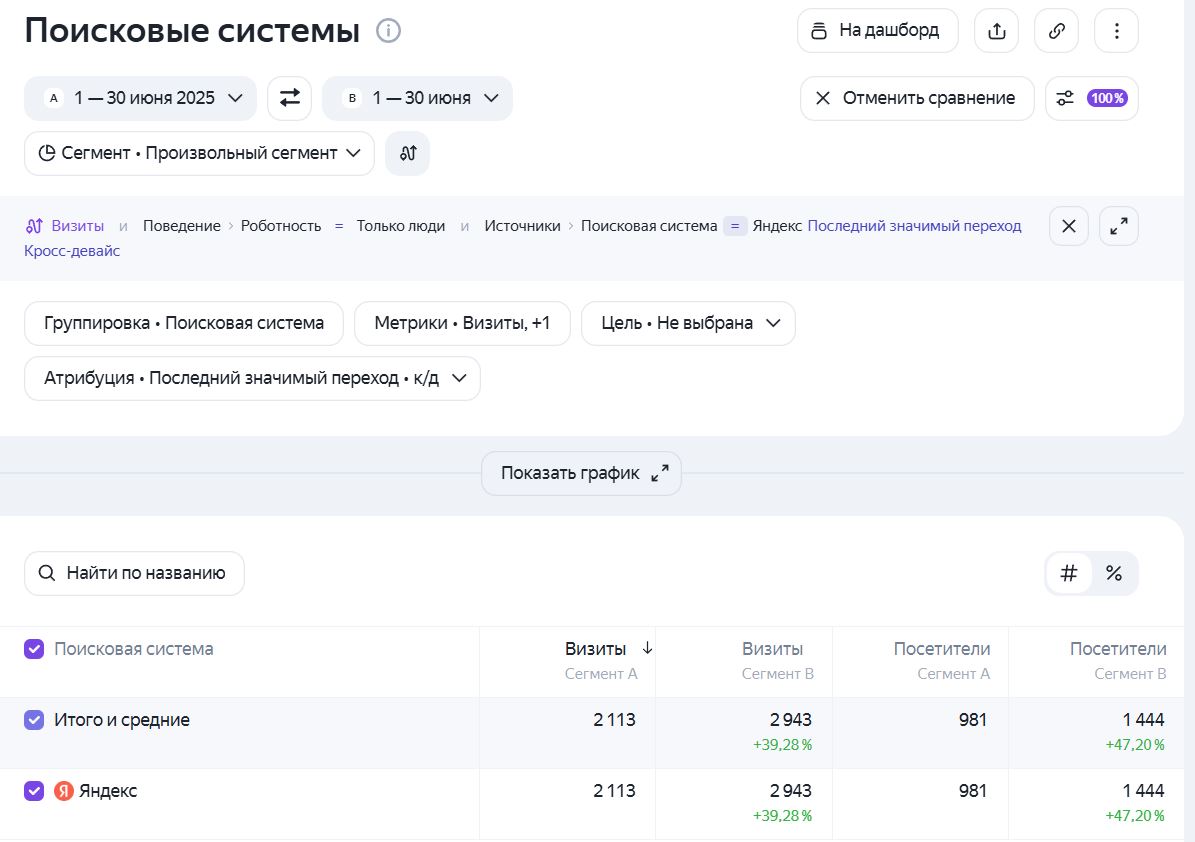This screenshot has height=842, width=1195.
Task: Open the export/share upload icon
Action: pyautogui.click(x=996, y=31)
